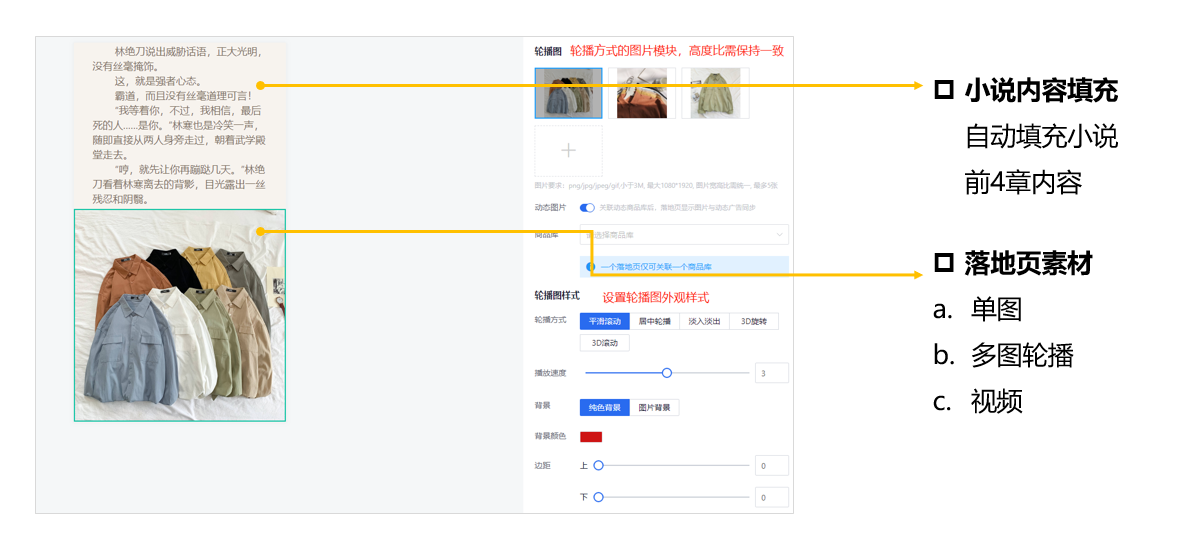Screen dimensions: 1188x547
Task: Select the 图片背景 background option
Action: coord(654,408)
